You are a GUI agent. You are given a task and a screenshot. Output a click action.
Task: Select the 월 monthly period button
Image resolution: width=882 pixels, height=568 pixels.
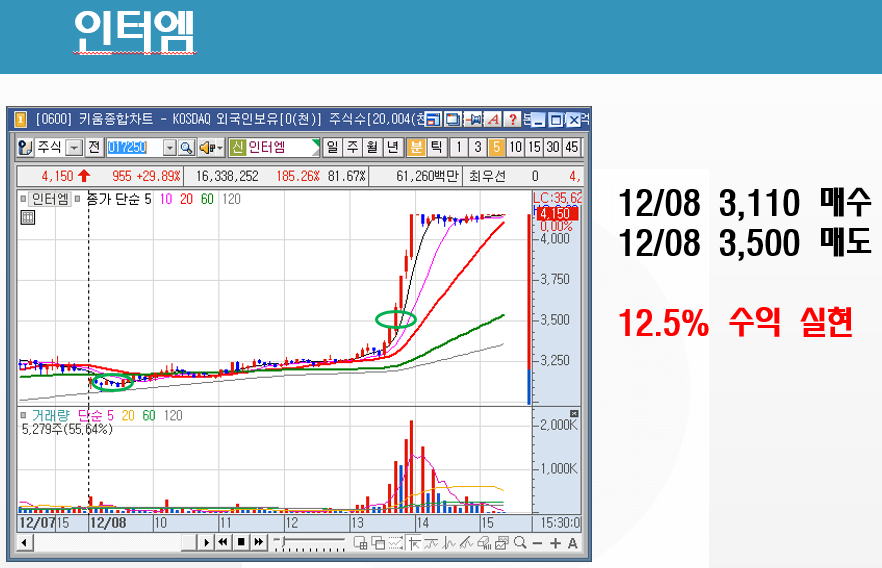tap(372, 147)
